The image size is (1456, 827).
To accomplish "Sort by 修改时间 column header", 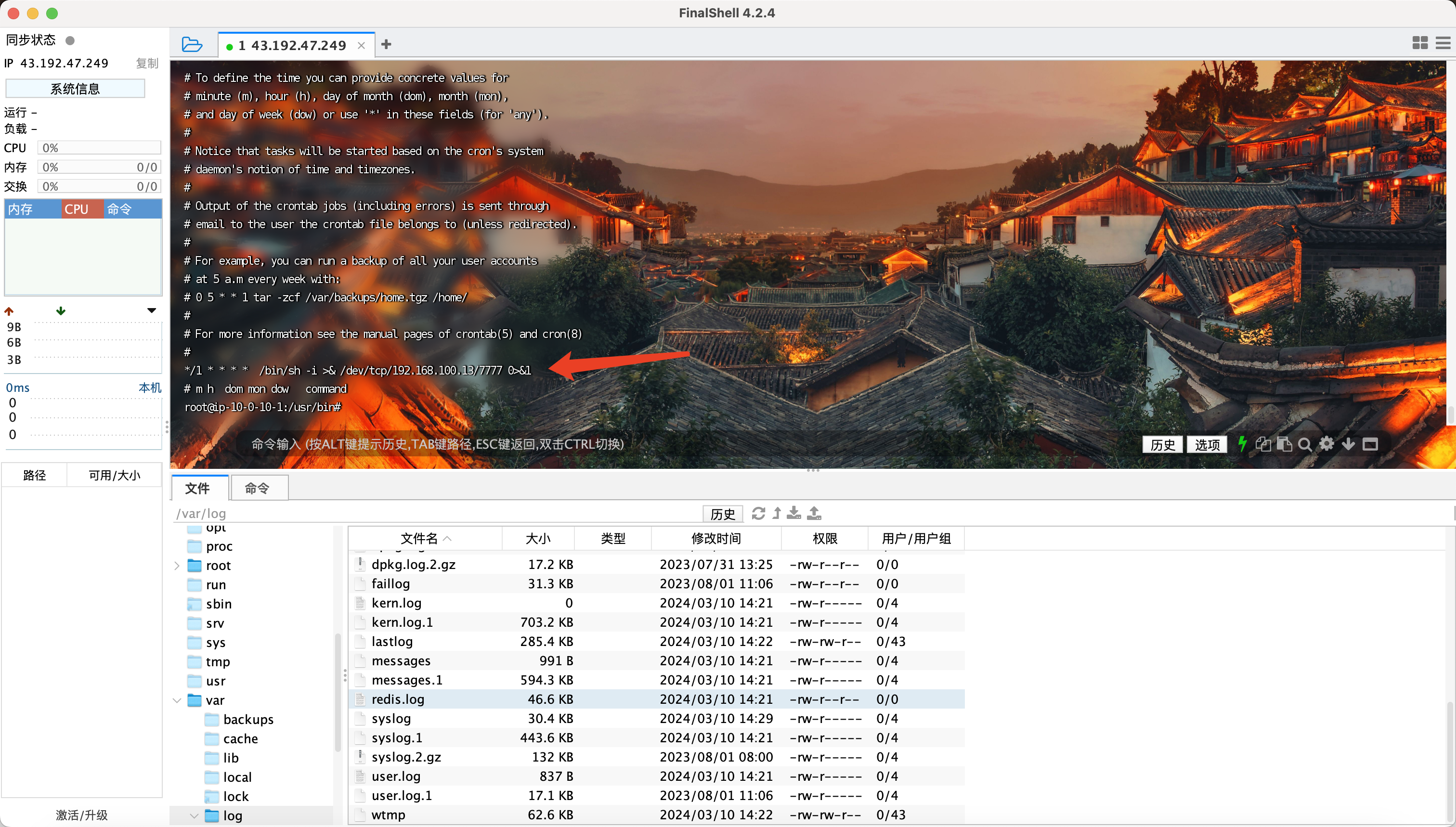I will tap(716, 538).
